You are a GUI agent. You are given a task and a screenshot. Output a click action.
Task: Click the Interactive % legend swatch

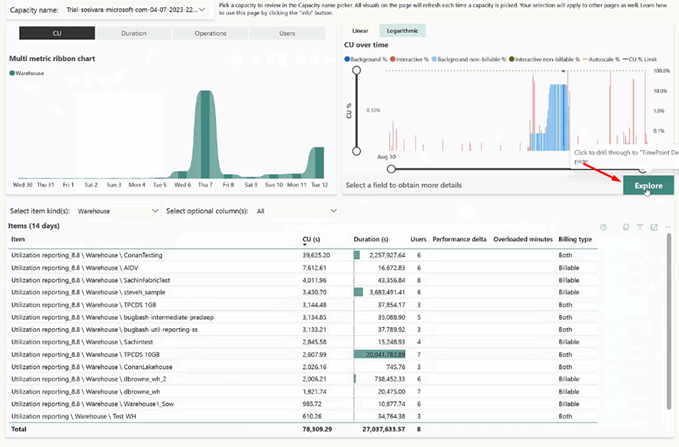click(x=392, y=59)
